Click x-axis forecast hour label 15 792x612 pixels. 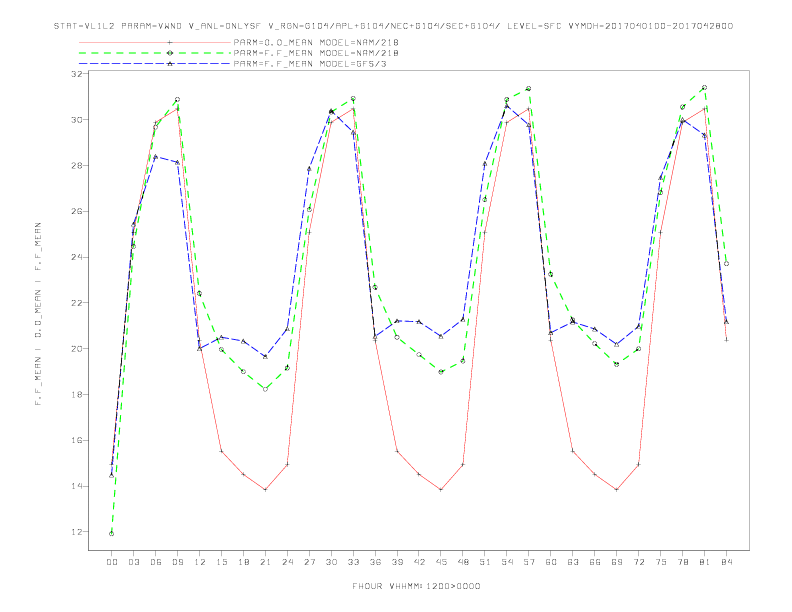(x=221, y=562)
